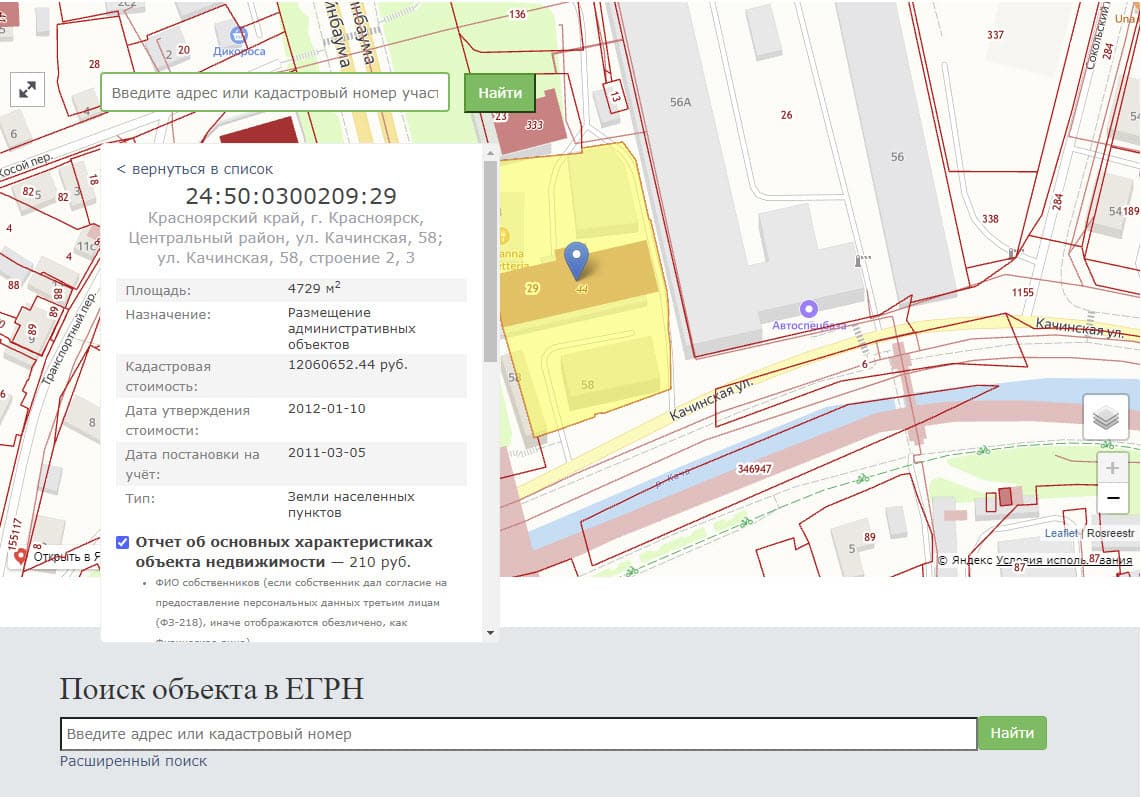Click the report price 210 руб. label
This screenshot has width=1141, height=797.
click(380, 562)
